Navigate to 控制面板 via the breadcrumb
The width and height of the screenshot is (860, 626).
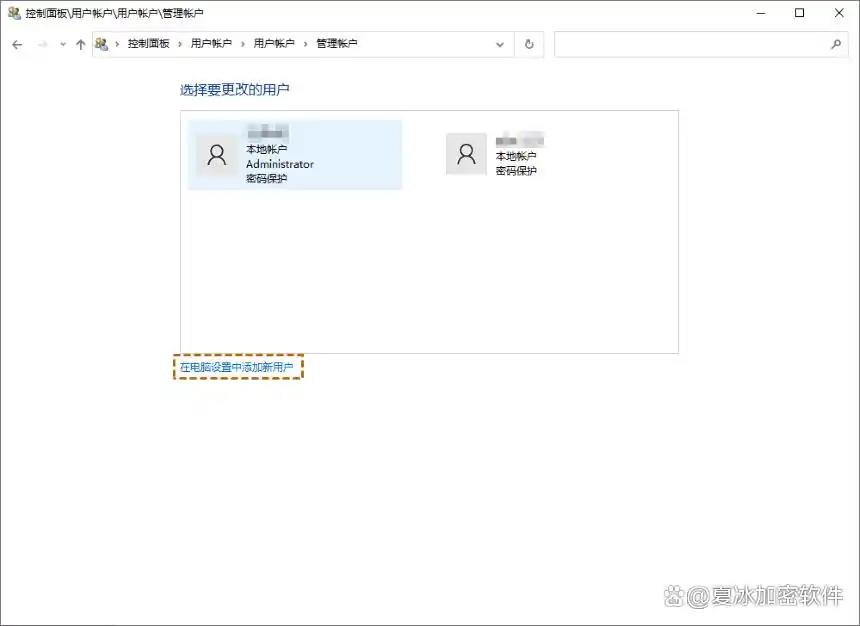pos(150,43)
